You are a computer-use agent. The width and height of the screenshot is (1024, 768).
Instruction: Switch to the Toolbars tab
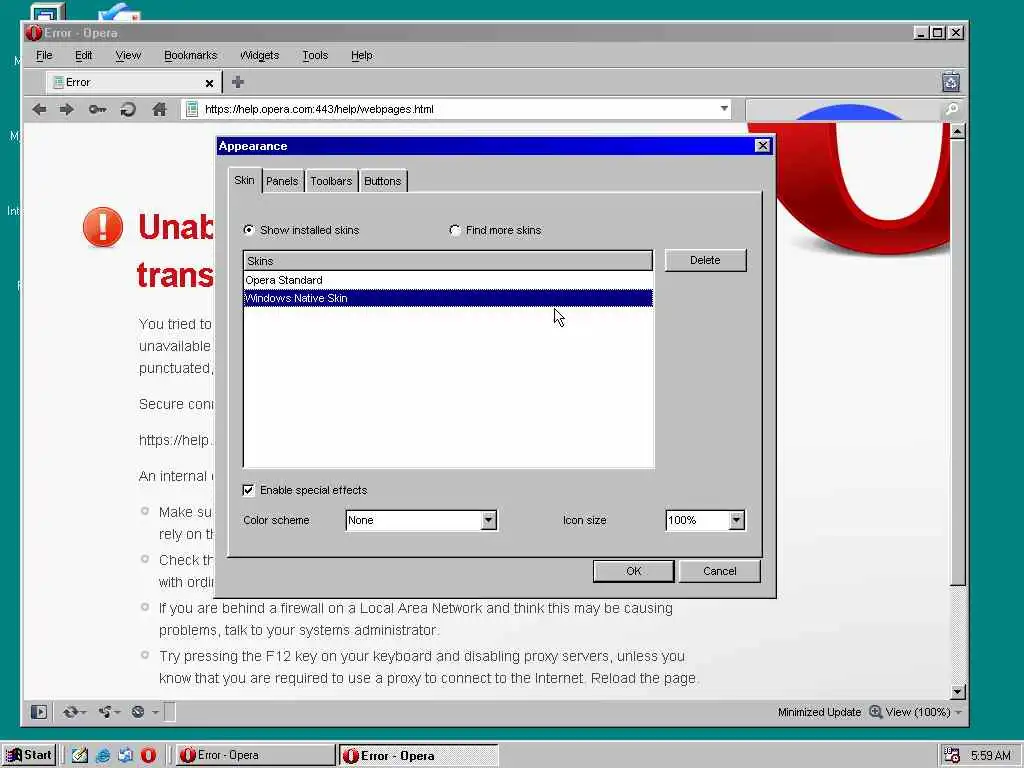tap(331, 181)
